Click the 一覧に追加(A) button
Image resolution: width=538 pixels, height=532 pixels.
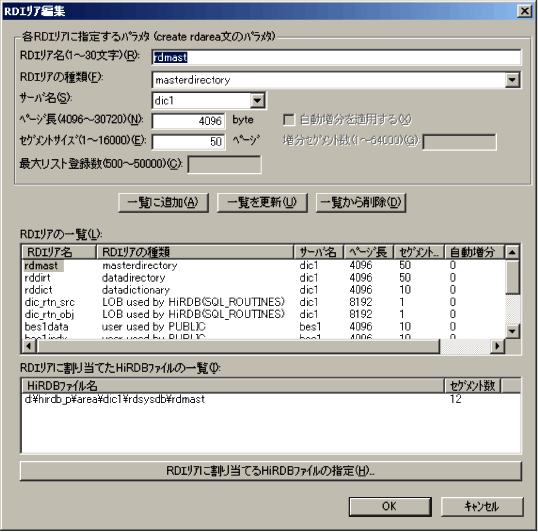point(163,202)
